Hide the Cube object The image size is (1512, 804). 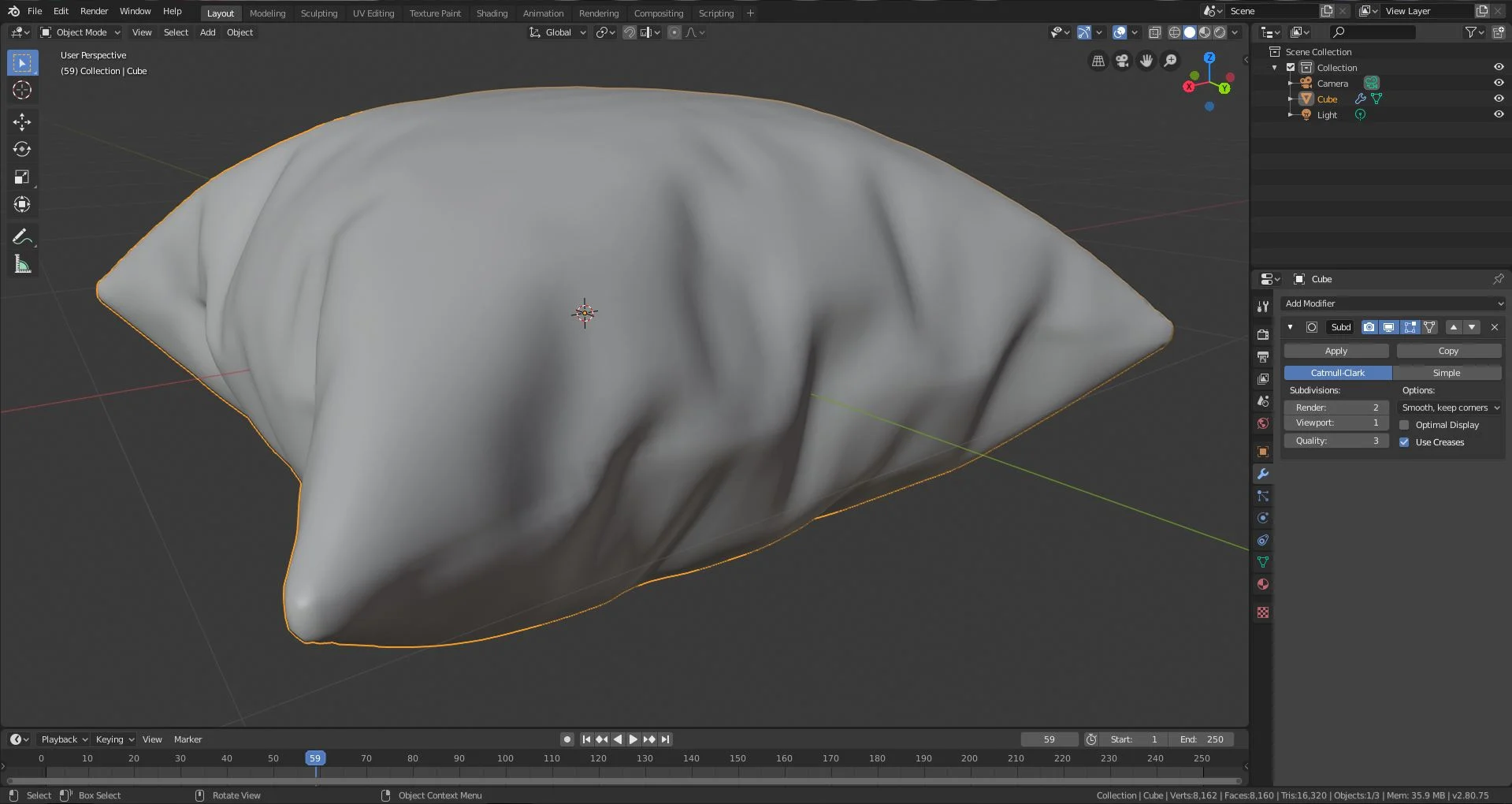coord(1499,99)
